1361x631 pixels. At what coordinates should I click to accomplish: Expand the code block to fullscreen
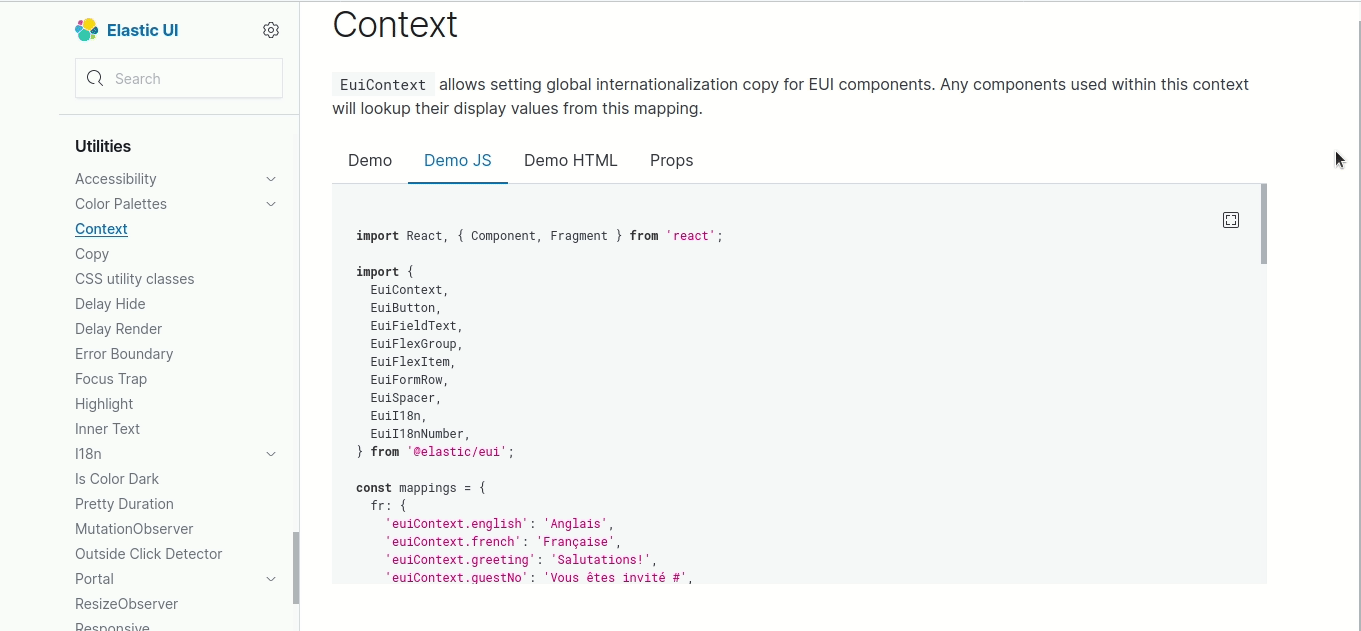(x=1230, y=219)
